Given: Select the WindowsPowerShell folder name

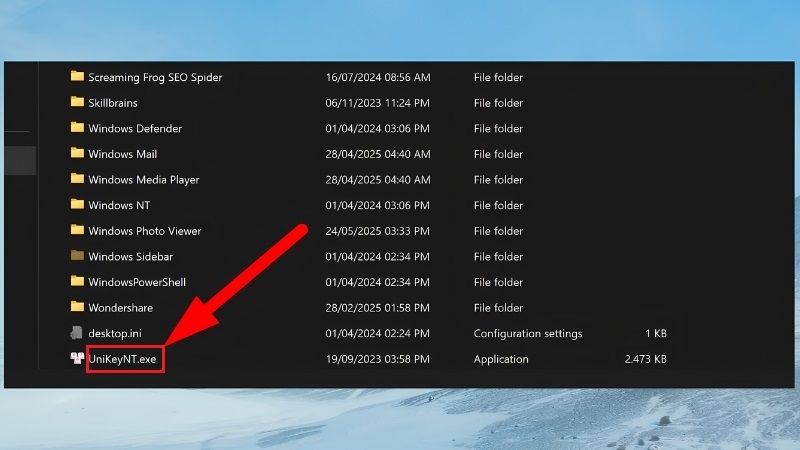Looking at the screenshot, I should click(137, 282).
